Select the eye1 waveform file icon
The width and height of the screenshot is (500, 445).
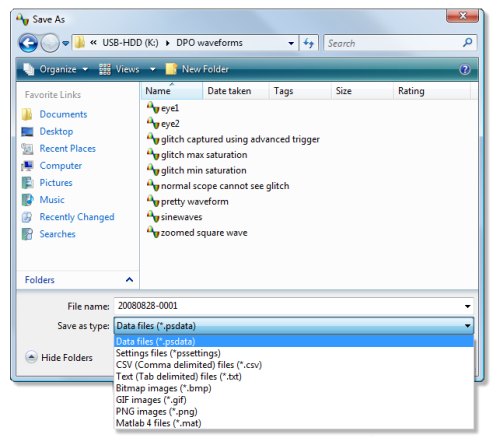click(x=153, y=108)
